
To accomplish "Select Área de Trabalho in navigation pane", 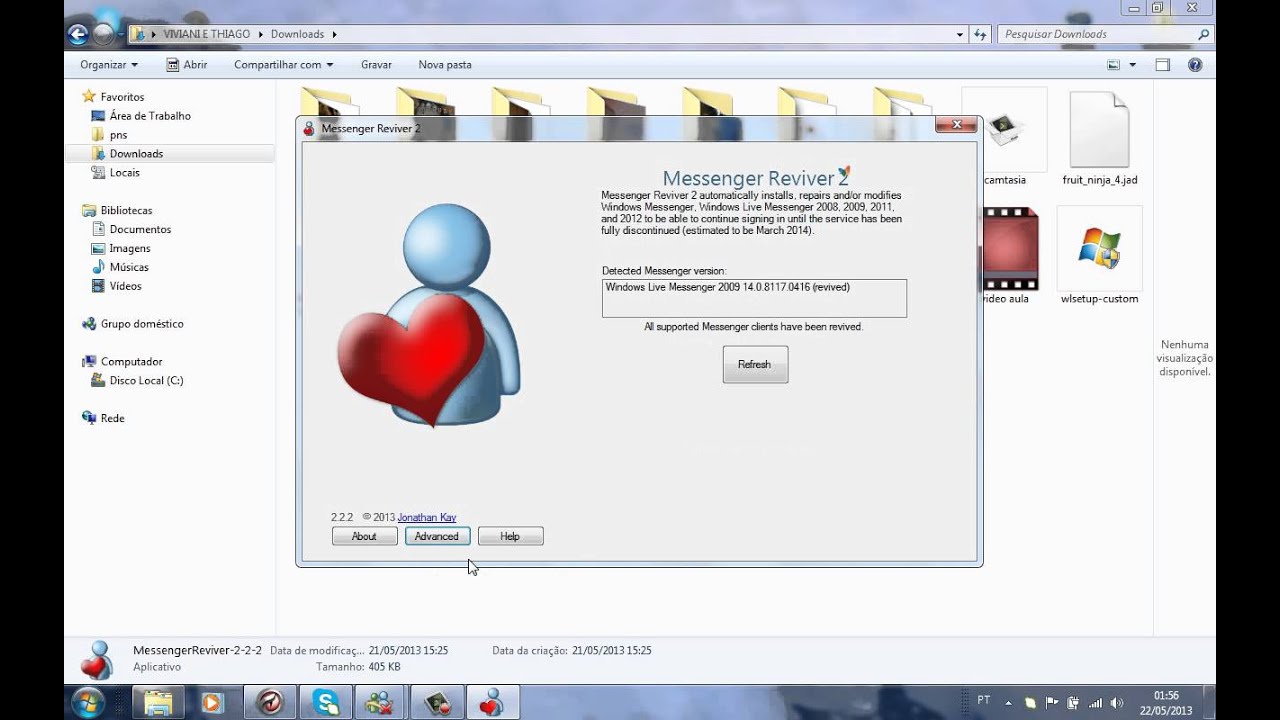I will 150,116.
